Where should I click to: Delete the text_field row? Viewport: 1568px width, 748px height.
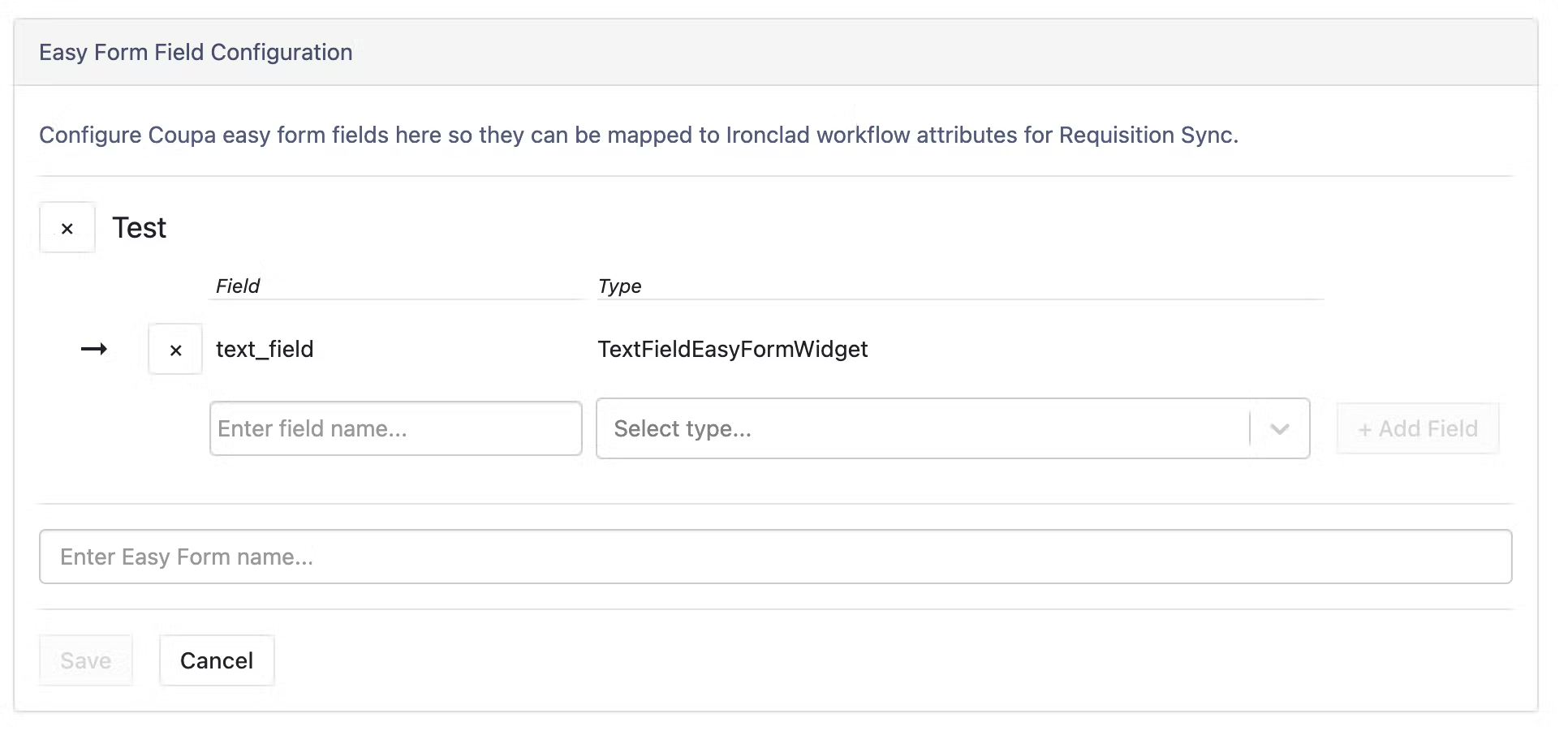[175, 350]
